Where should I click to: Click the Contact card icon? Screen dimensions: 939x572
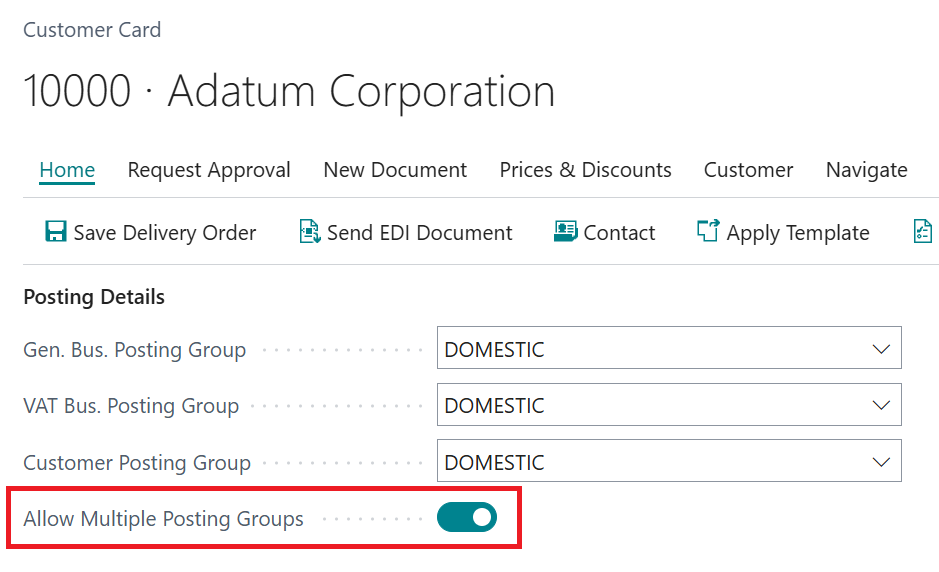coord(565,232)
